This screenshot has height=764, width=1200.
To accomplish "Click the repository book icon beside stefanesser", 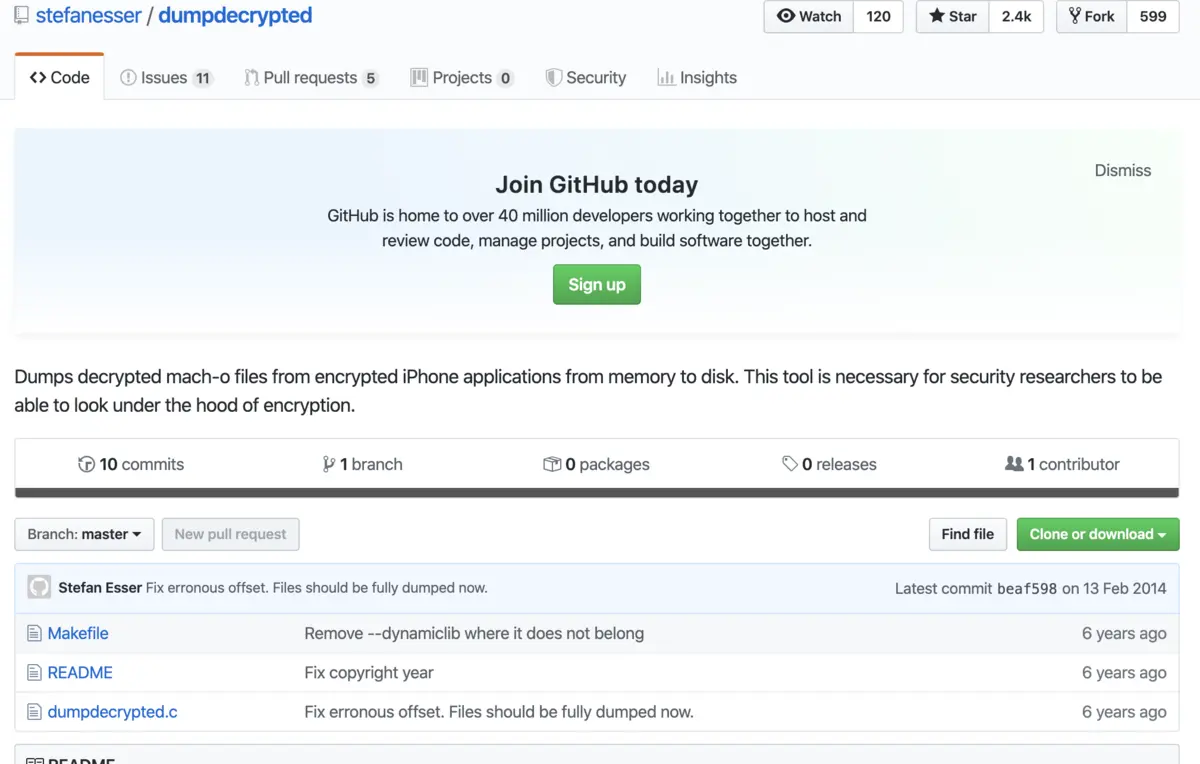I will (x=21, y=16).
